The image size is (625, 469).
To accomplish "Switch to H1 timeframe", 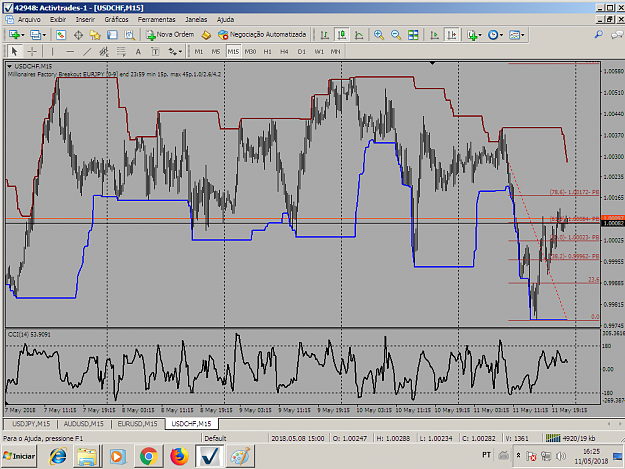I will 267,51.
